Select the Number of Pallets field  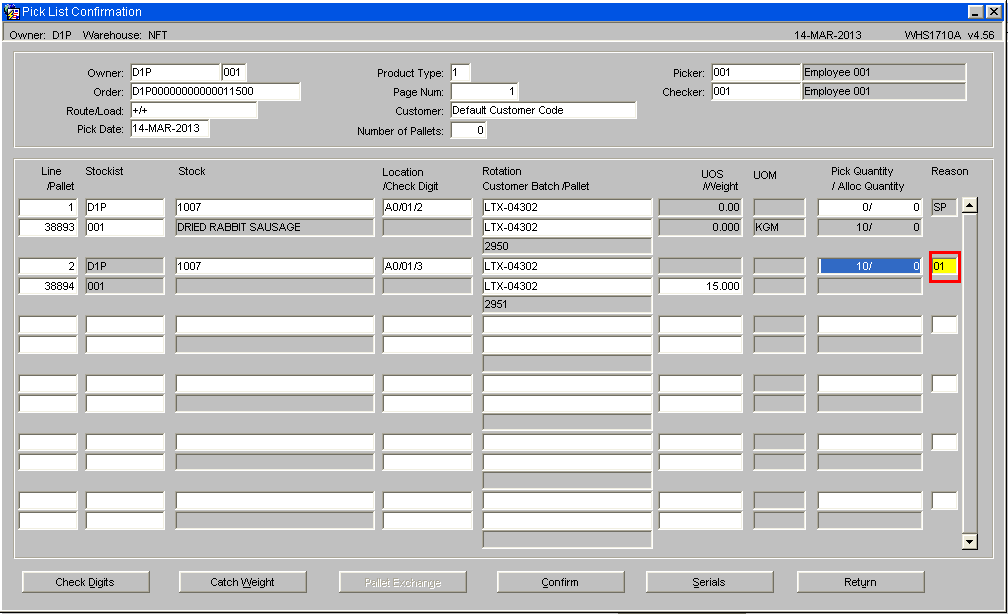[469, 131]
